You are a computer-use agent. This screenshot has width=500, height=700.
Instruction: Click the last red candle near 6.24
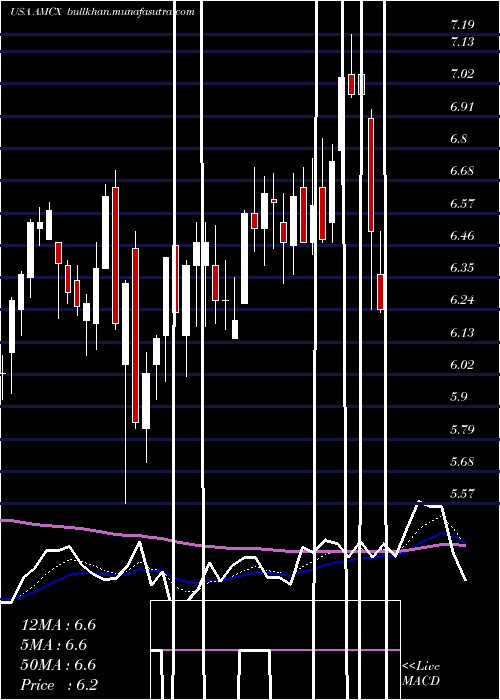381,292
